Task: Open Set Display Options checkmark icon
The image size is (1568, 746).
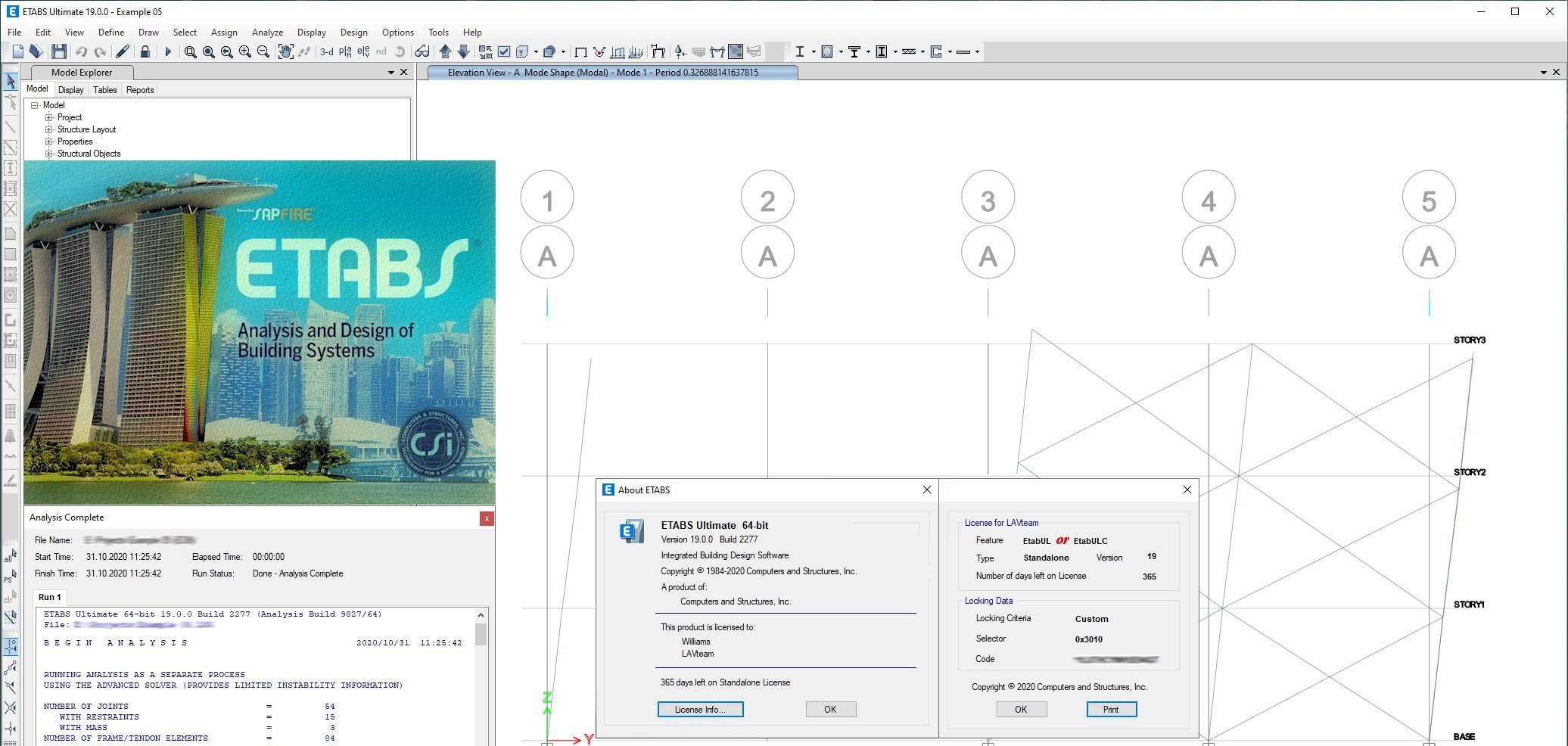Action: (x=504, y=51)
